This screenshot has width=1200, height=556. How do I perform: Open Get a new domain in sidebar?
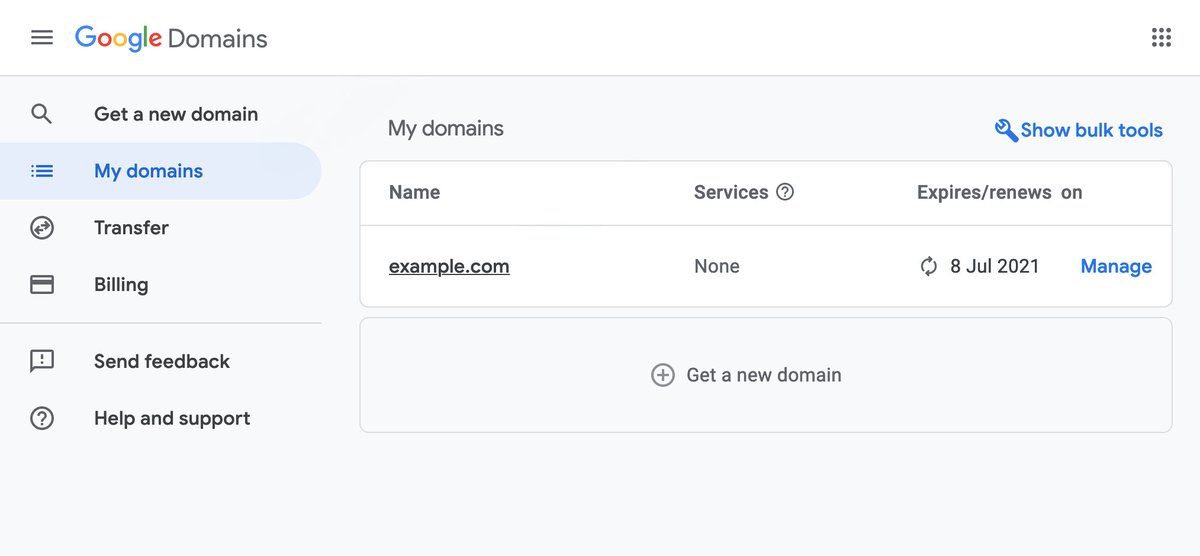click(x=176, y=114)
